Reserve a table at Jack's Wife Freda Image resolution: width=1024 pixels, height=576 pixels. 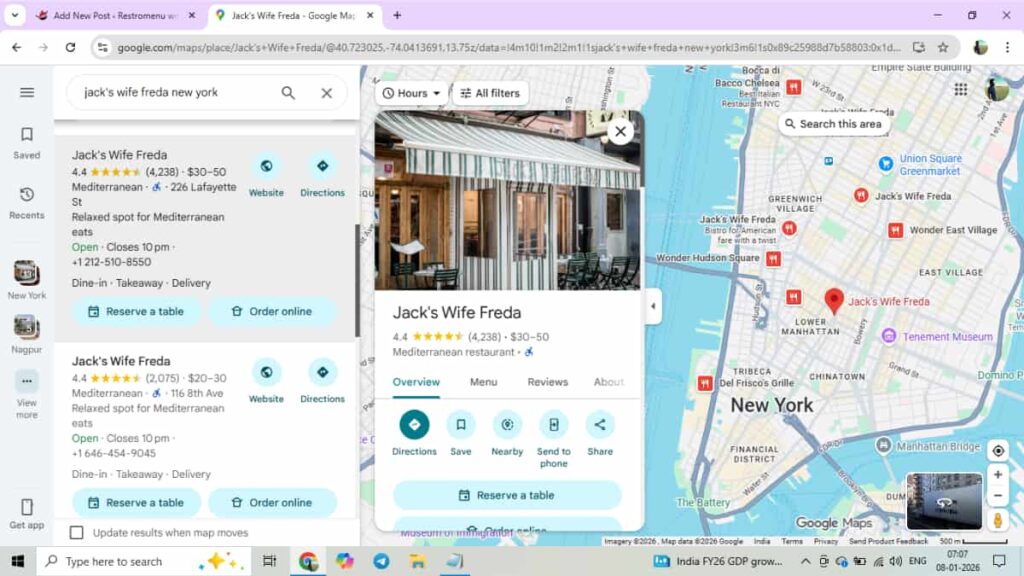coord(507,494)
